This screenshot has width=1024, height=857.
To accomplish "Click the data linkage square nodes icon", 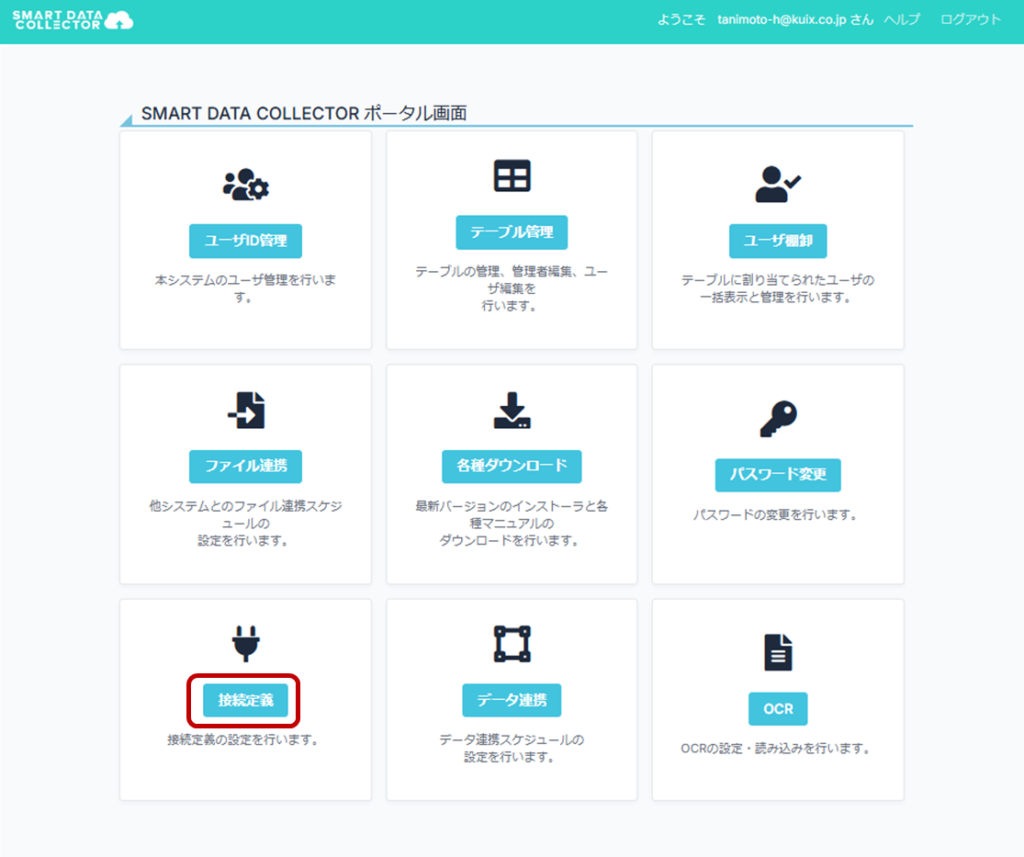I will 512,643.
